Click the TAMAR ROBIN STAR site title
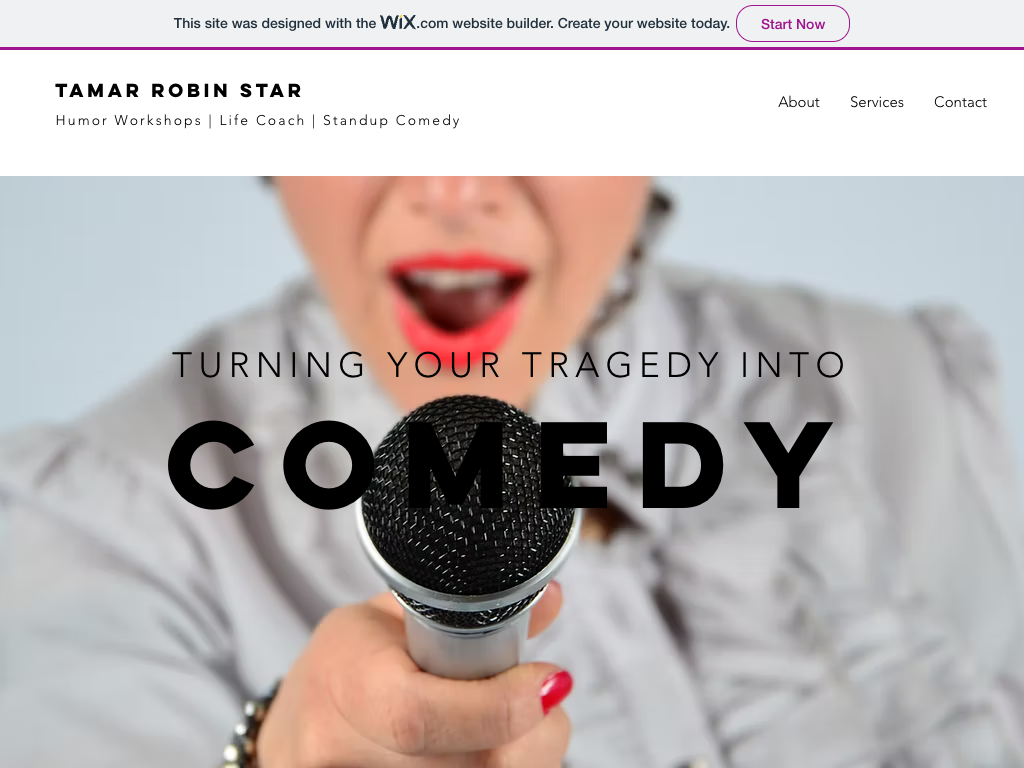Viewport: 1024px width, 768px height. [x=179, y=90]
